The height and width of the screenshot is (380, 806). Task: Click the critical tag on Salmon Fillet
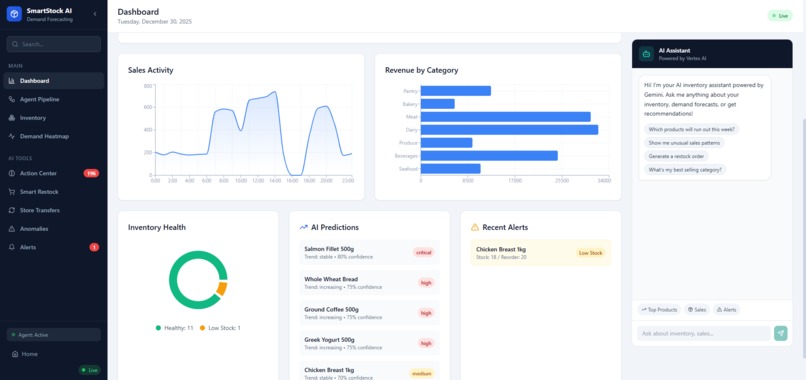[424, 252]
